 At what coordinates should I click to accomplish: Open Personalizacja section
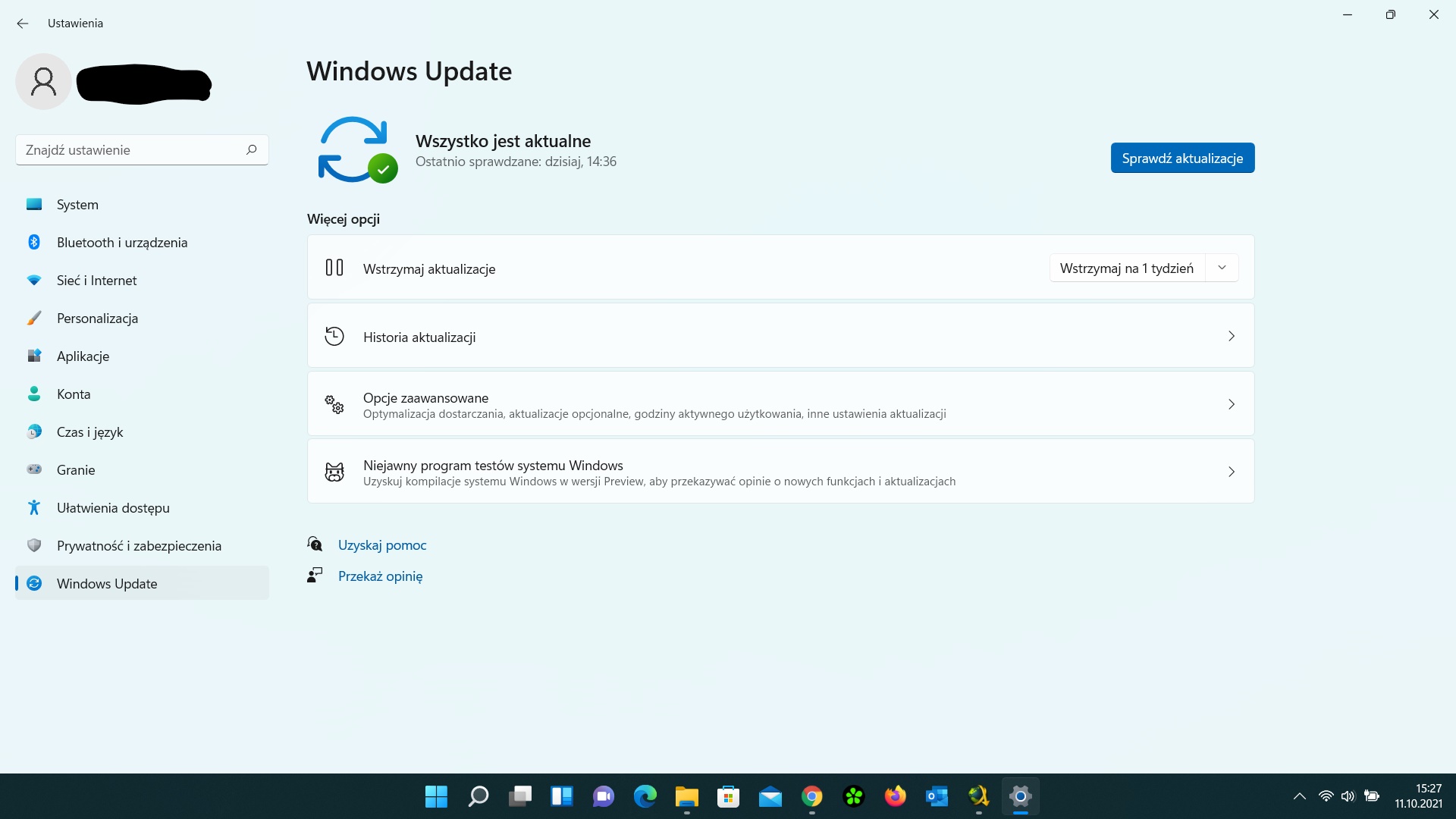tap(142, 318)
